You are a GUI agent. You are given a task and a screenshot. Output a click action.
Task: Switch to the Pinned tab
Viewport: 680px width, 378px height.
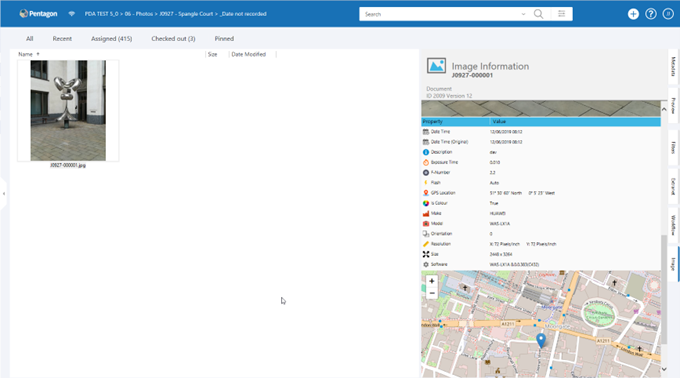(224, 39)
